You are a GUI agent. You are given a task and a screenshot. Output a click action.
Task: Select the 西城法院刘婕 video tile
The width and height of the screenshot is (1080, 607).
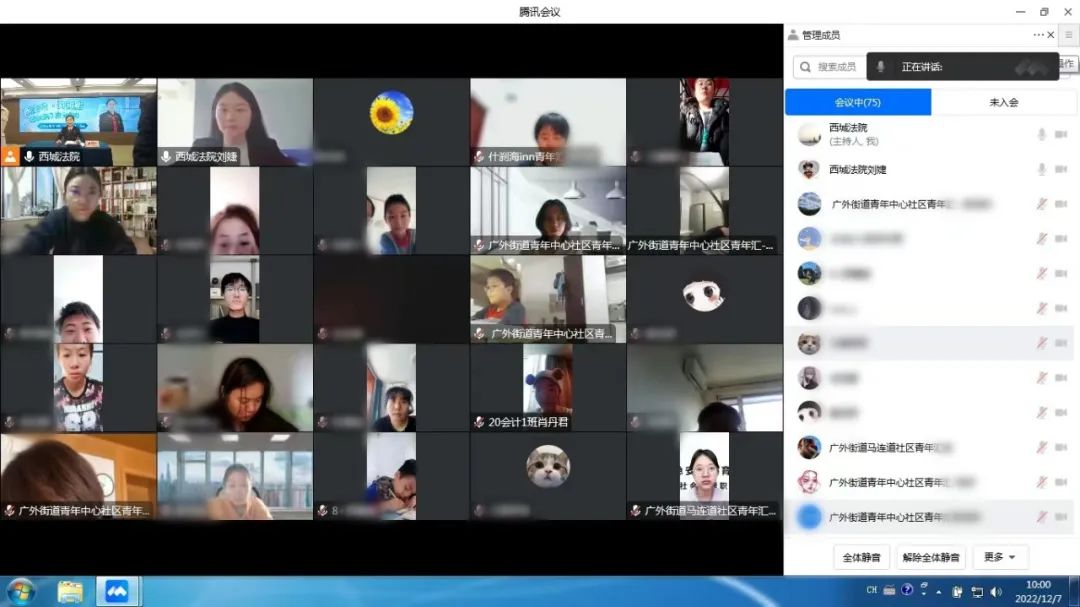pyautogui.click(x=235, y=121)
